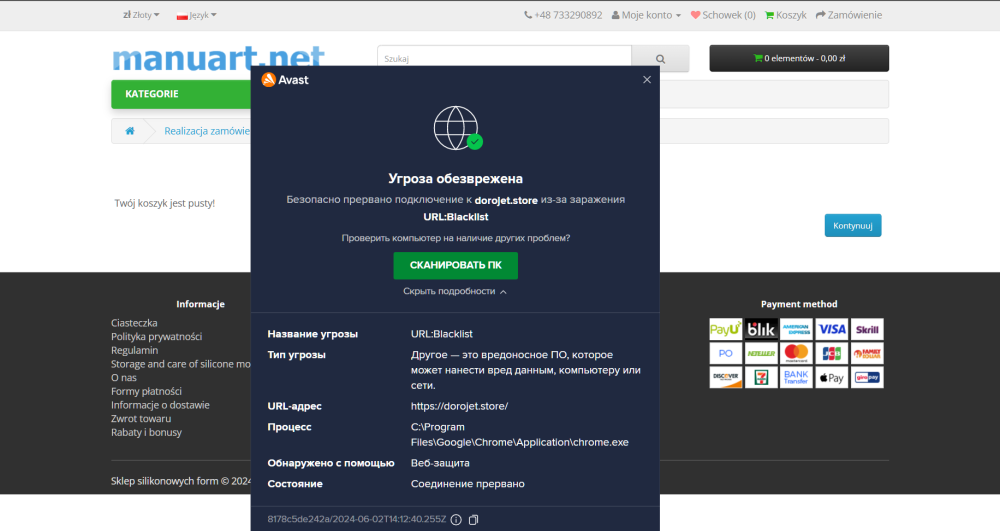The height and width of the screenshot is (531, 1000).
Task: Copy event ID with clipboard icon
Action: tap(473, 520)
